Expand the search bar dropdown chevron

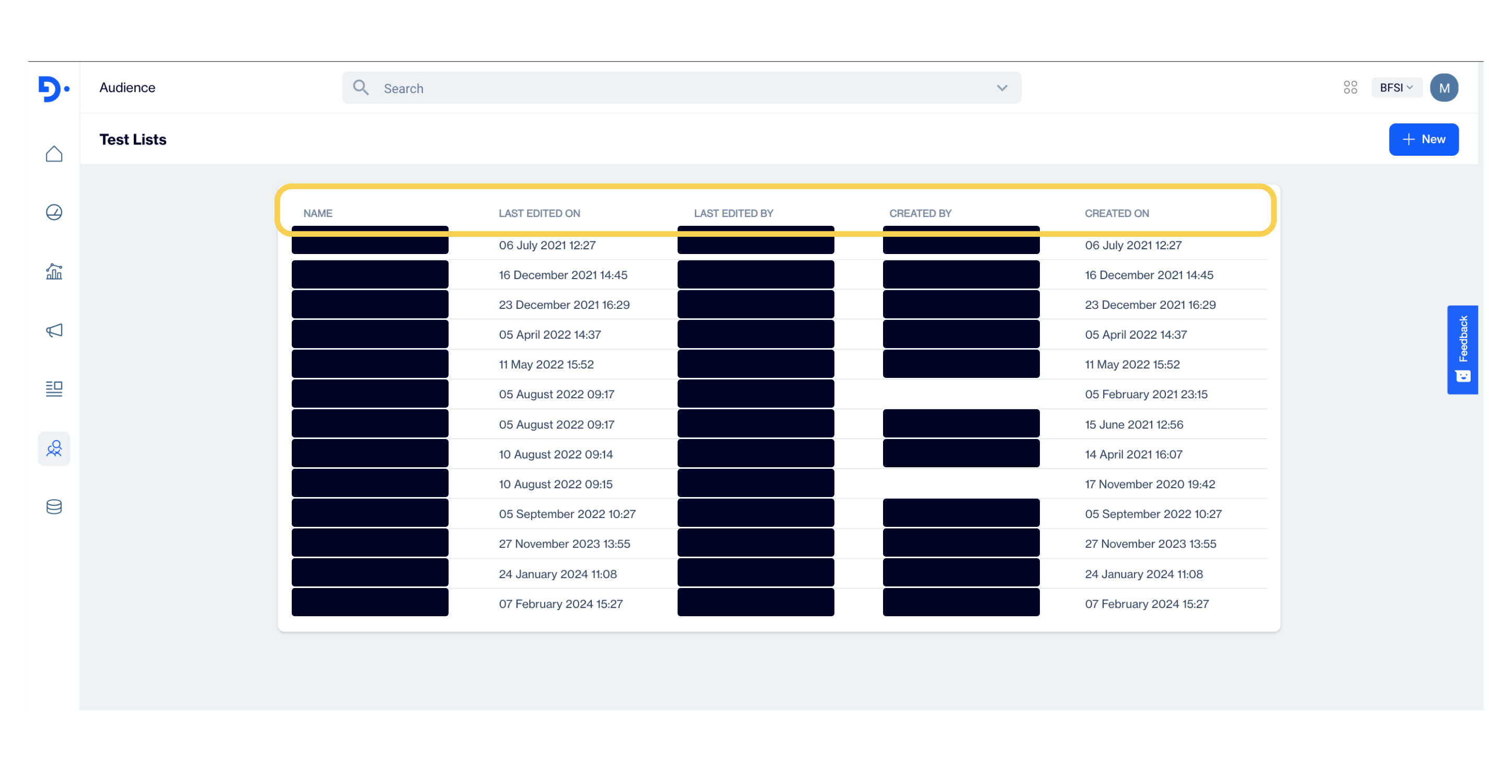tap(1002, 88)
